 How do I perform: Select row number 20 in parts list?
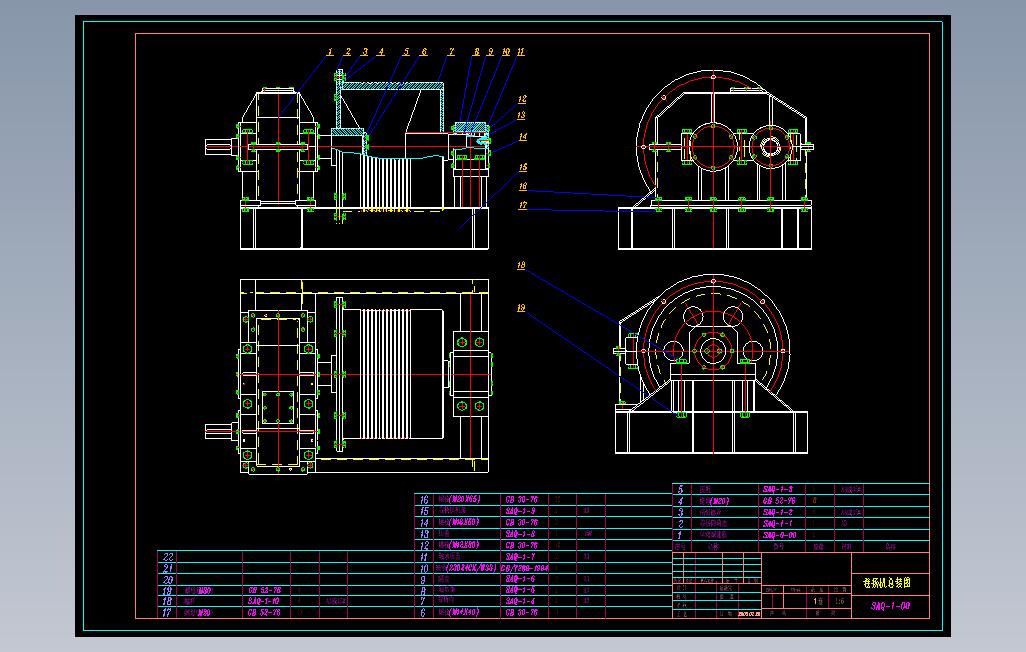coord(168,579)
